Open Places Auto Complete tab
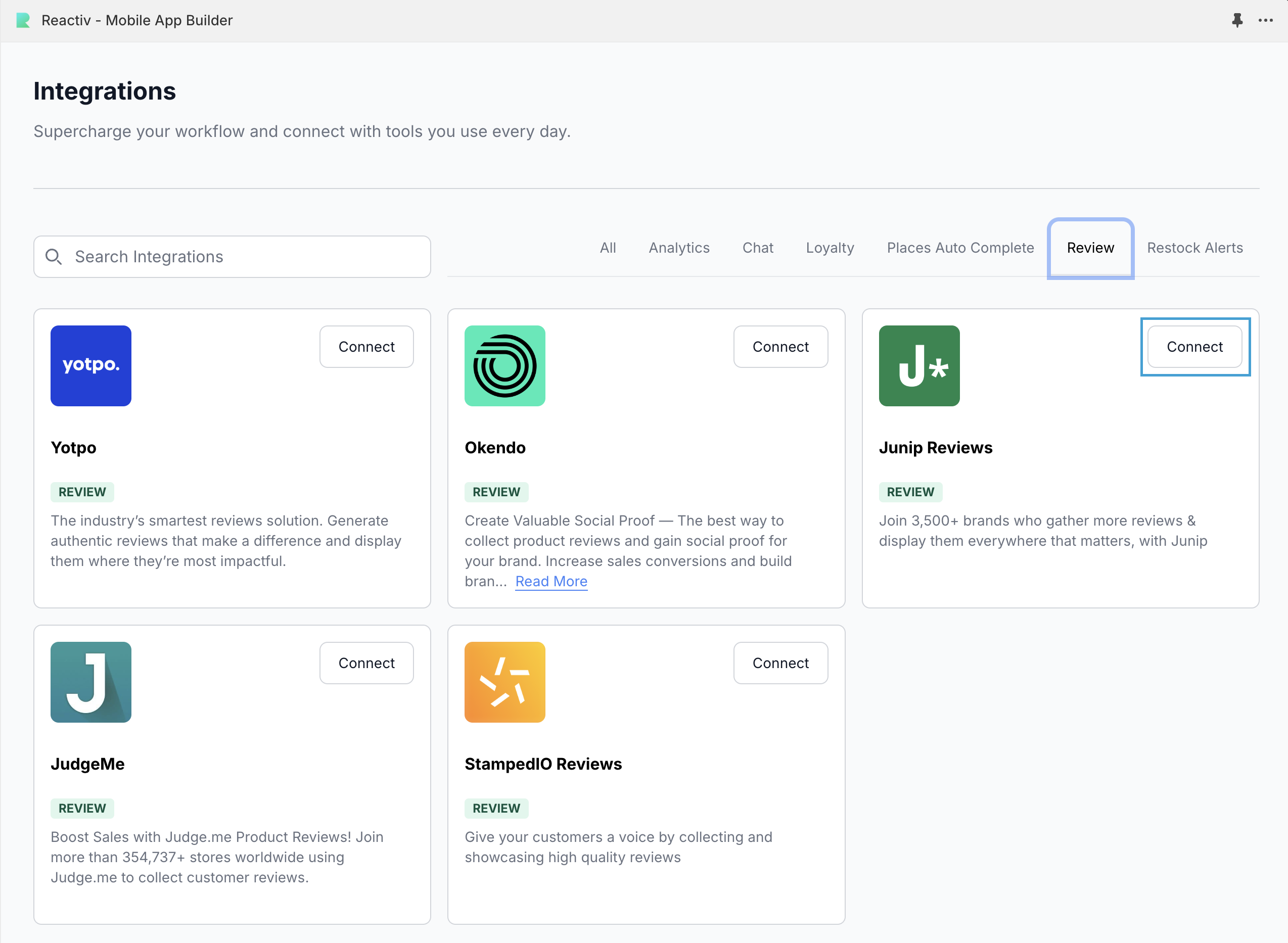The image size is (1288, 943). [x=960, y=248]
